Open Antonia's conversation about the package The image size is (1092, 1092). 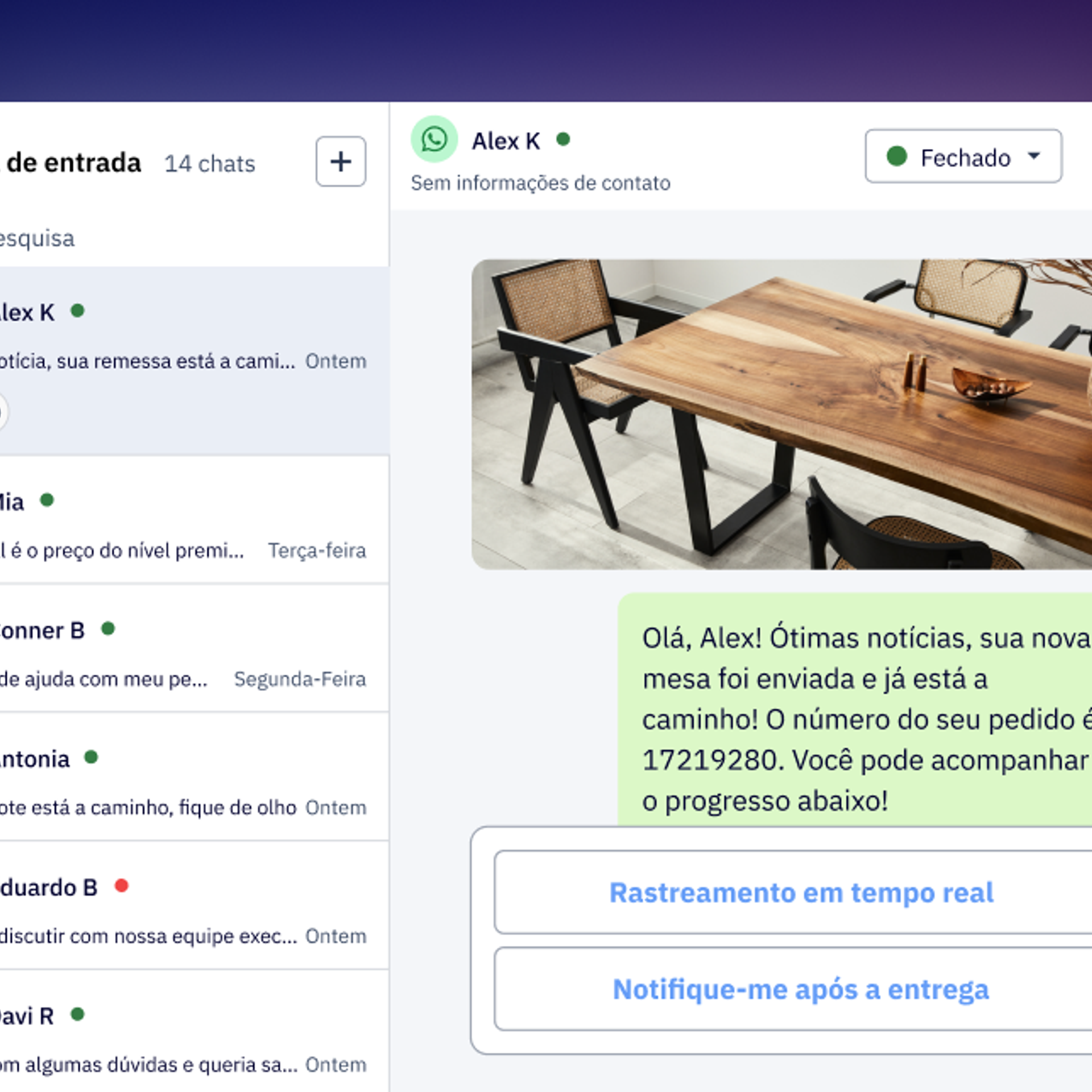tap(195, 777)
